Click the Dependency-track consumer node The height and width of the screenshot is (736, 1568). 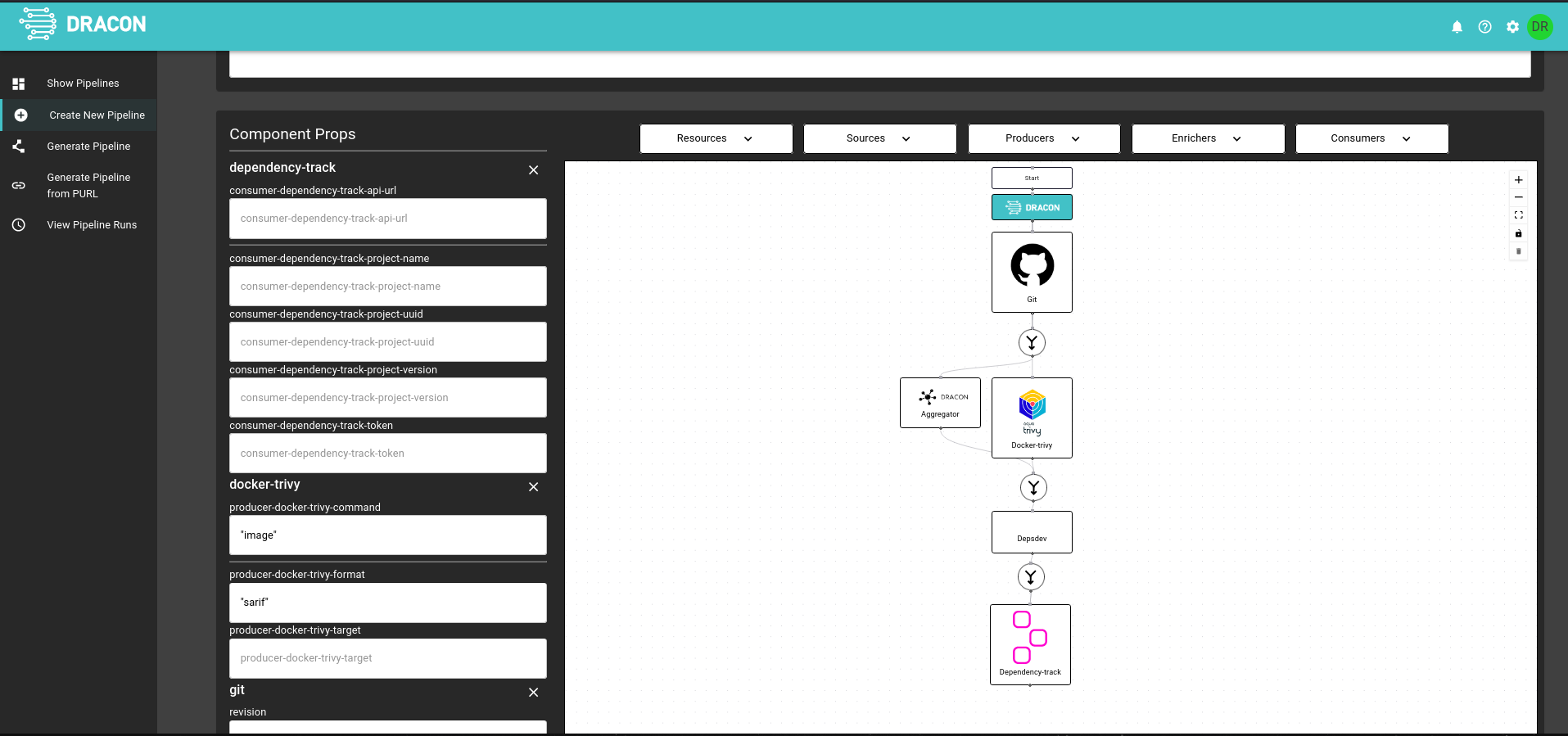click(1030, 644)
